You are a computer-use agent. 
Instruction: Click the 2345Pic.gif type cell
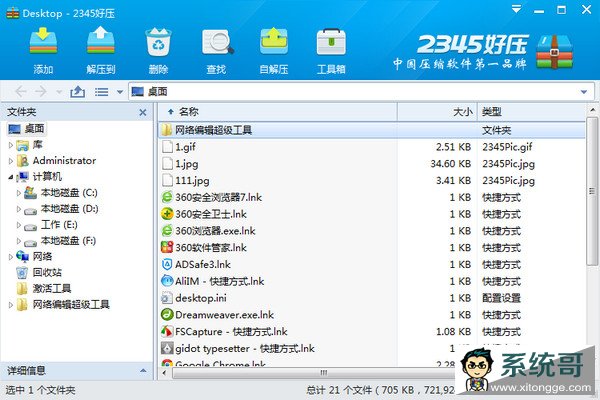pyautogui.click(x=507, y=147)
